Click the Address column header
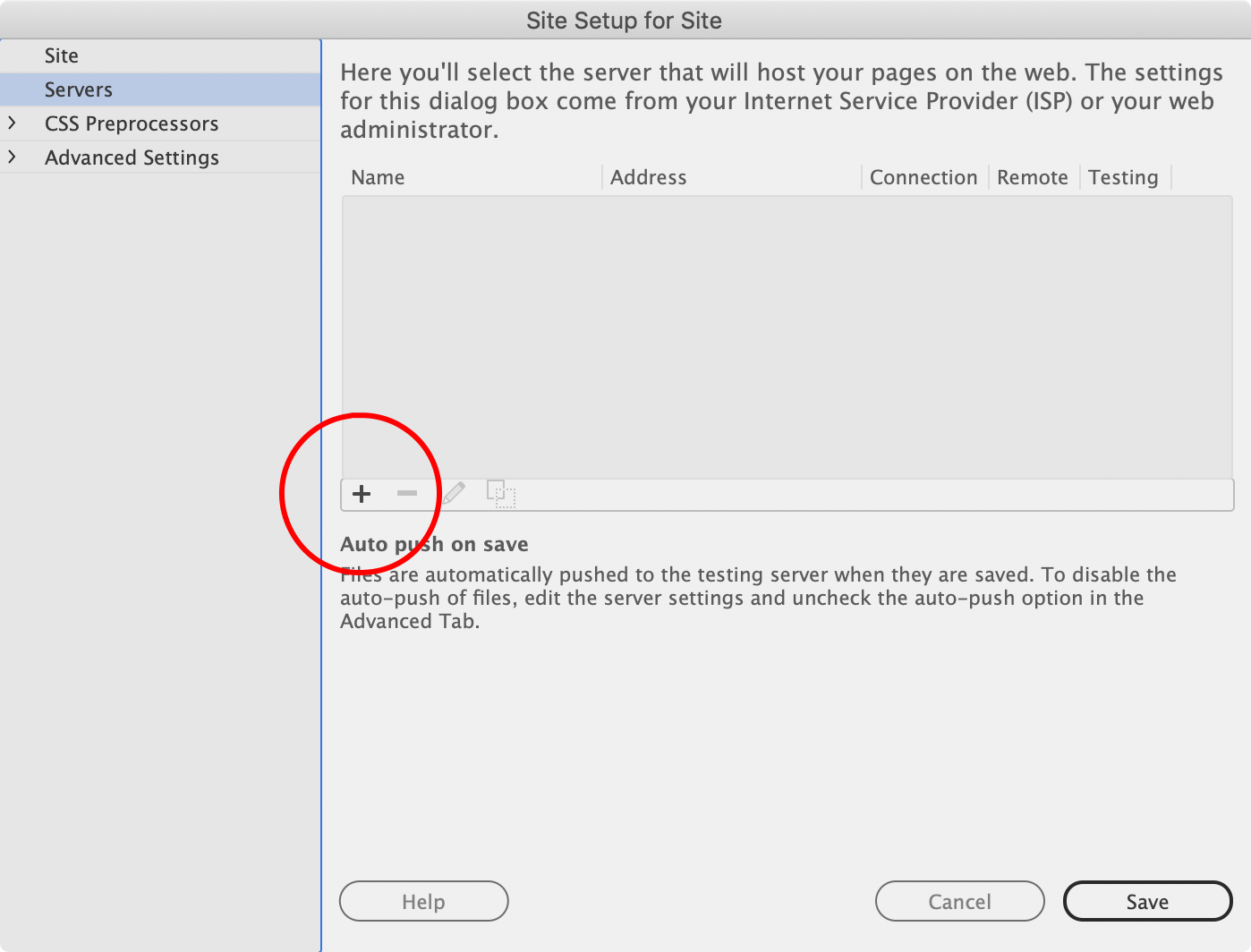 pos(649,176)
